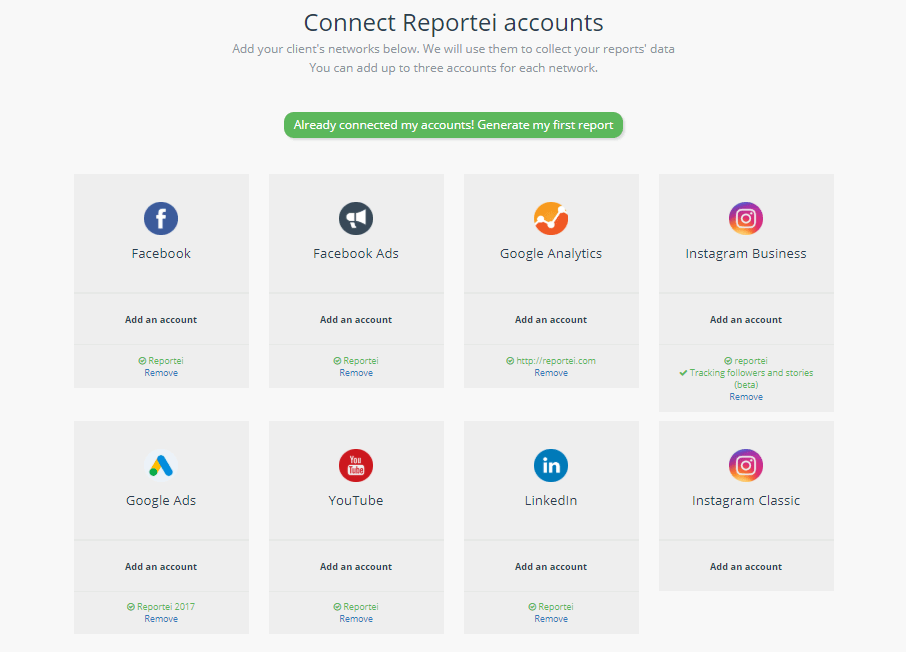
Task: Remove the Reportei account from LinkedIn
Action: pos(551,618)
